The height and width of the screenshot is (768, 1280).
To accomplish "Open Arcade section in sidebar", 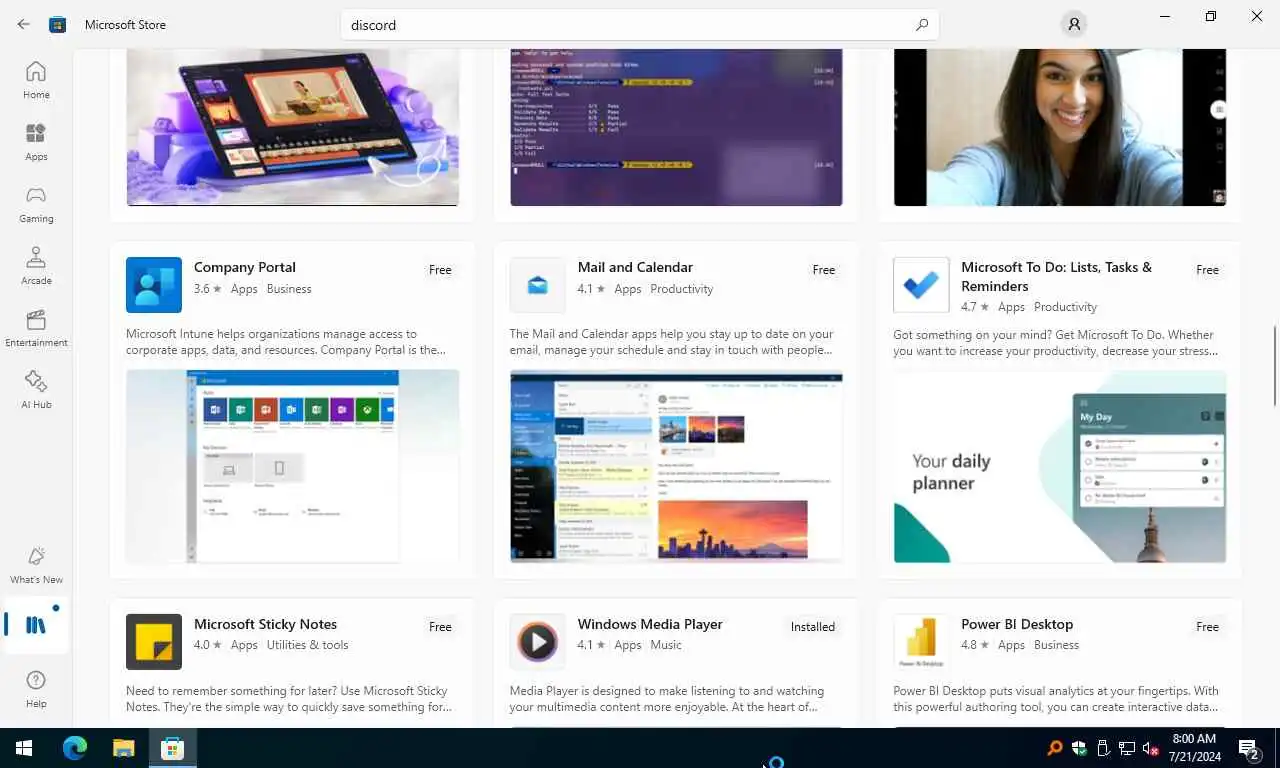I will point(36,266).
